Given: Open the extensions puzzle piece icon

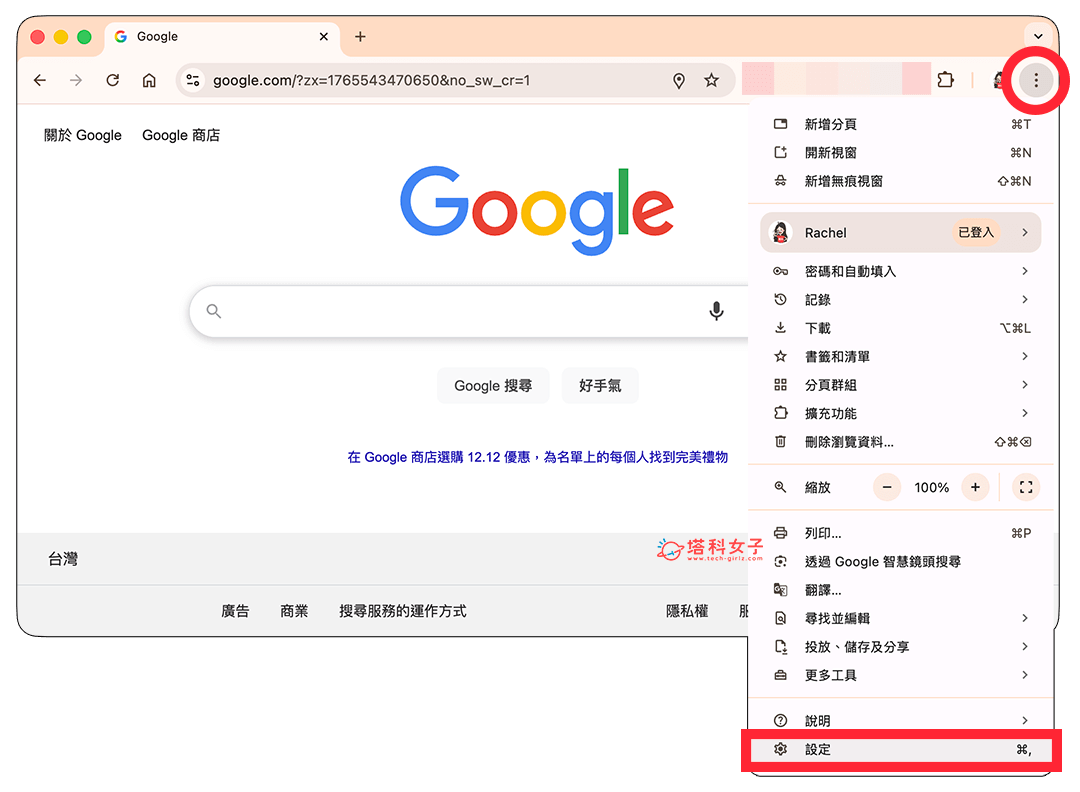Looking at the screenshot, I should (x=946, y=80).
